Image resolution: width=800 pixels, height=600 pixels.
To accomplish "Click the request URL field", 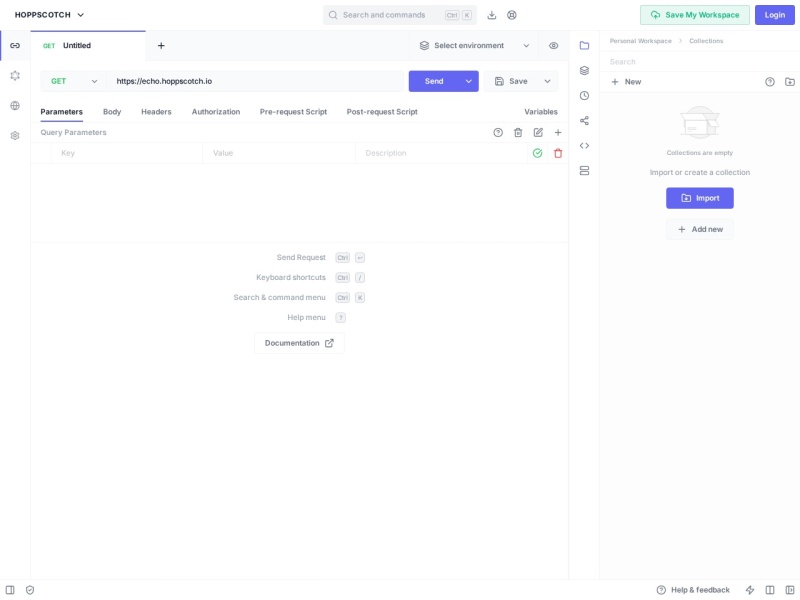I will point(255,81).
